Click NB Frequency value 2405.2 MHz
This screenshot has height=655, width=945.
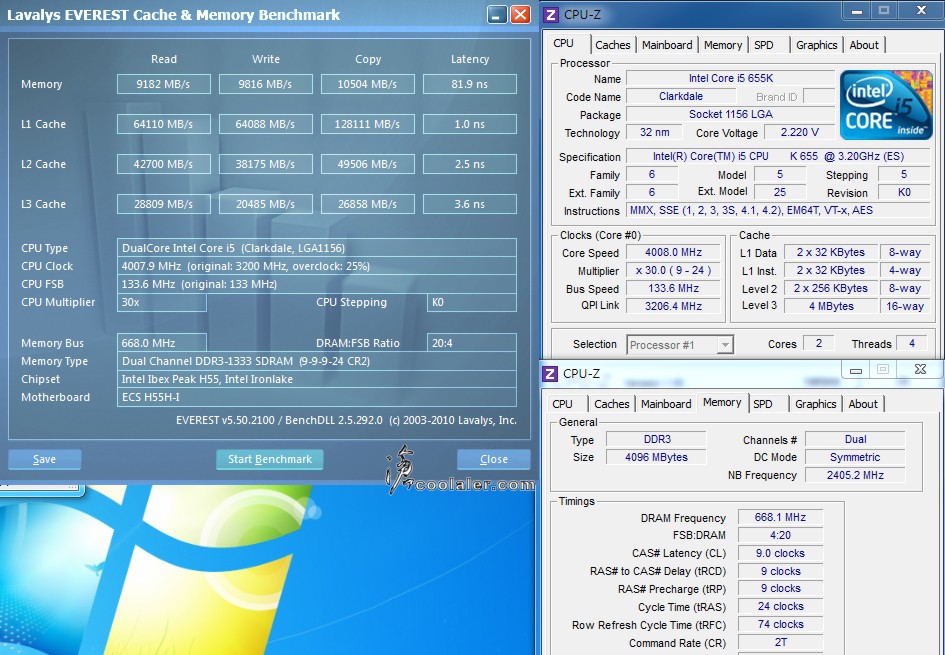(x=855, y=475)
